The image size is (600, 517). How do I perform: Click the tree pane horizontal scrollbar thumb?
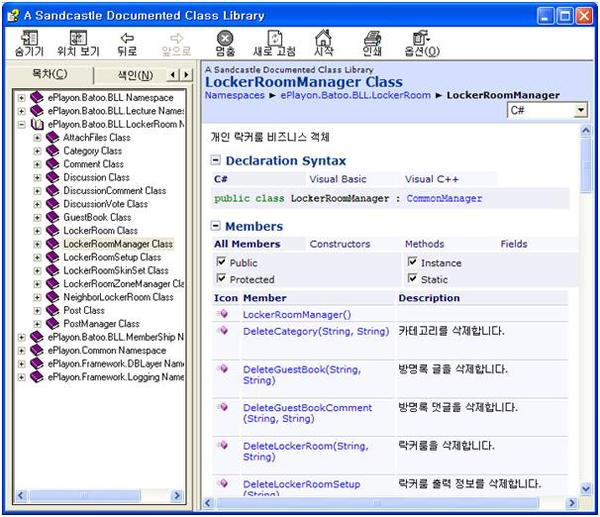[85, 496]
